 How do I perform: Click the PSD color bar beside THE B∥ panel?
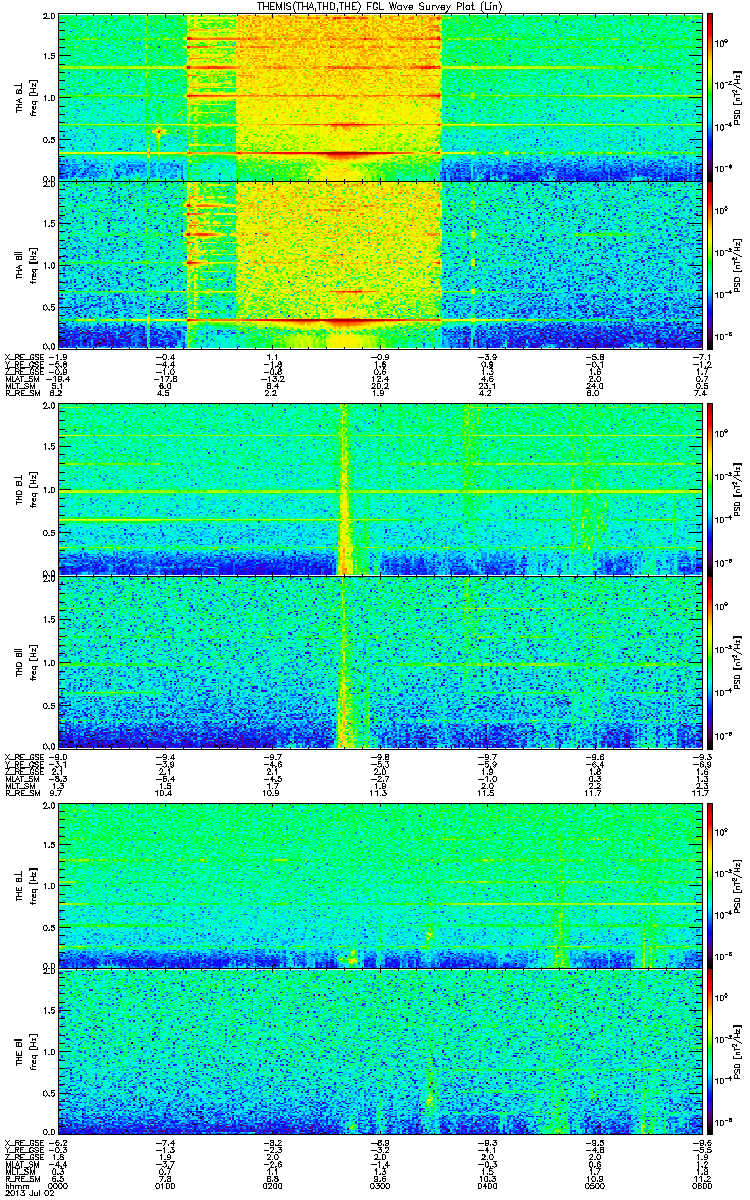[x=710, y=1053]
